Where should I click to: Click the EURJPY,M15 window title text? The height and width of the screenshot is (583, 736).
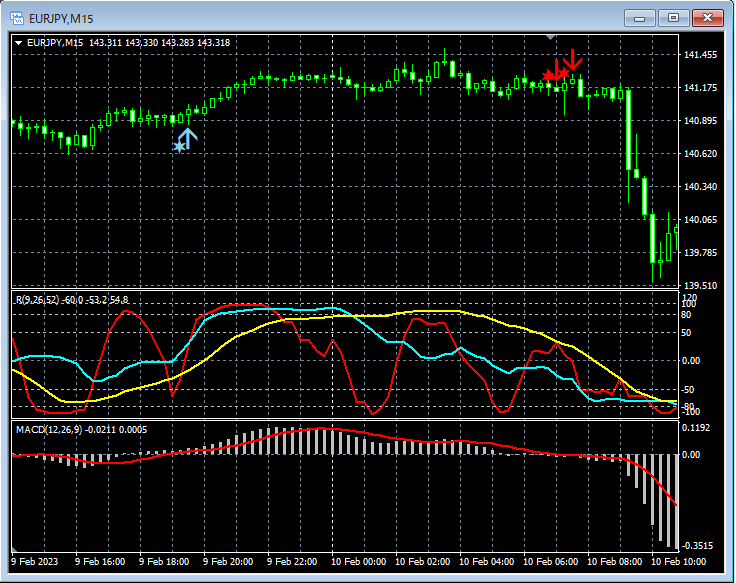(62, 17)
